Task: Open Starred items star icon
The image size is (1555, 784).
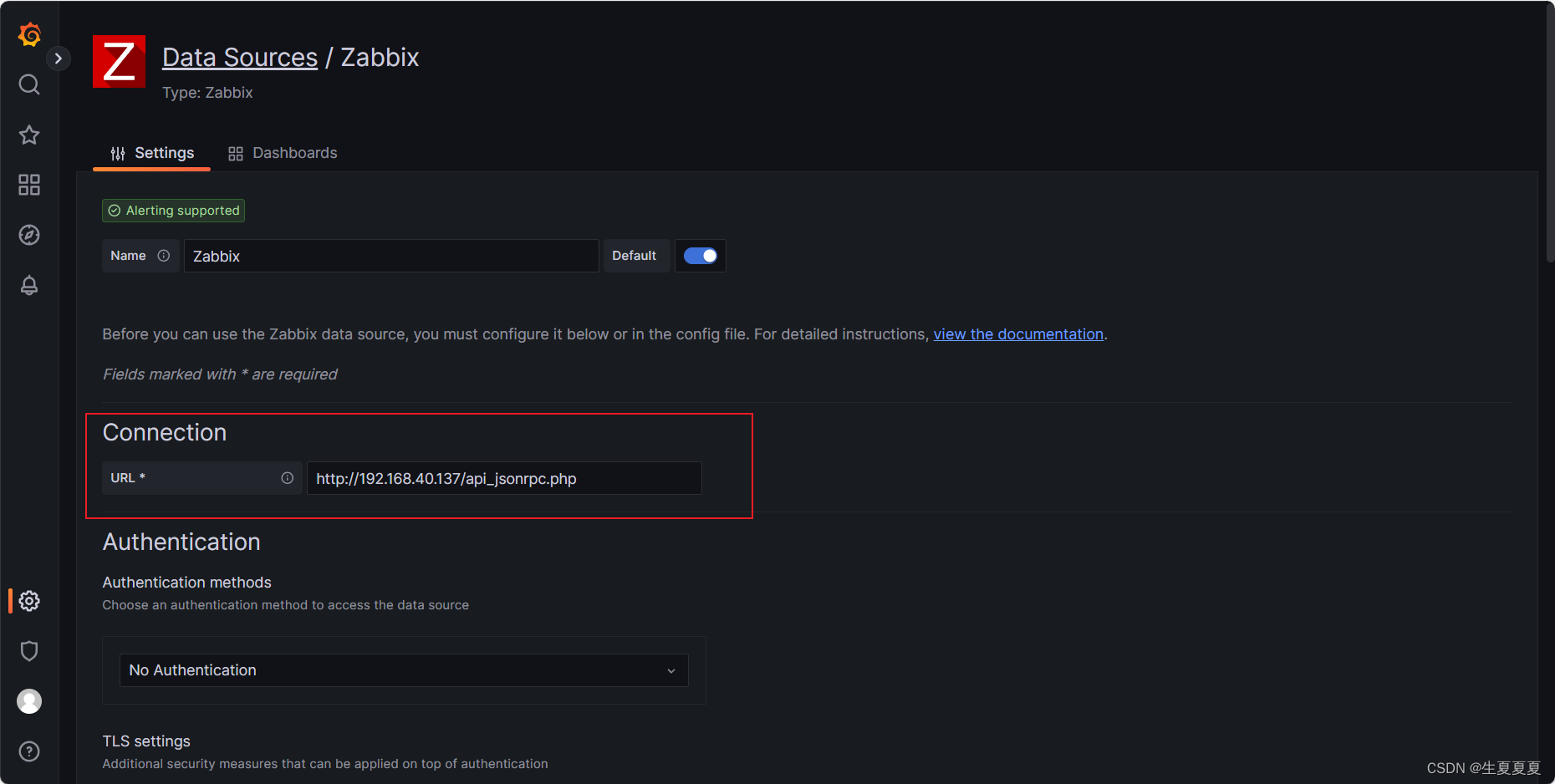Action: coord(29,135)
